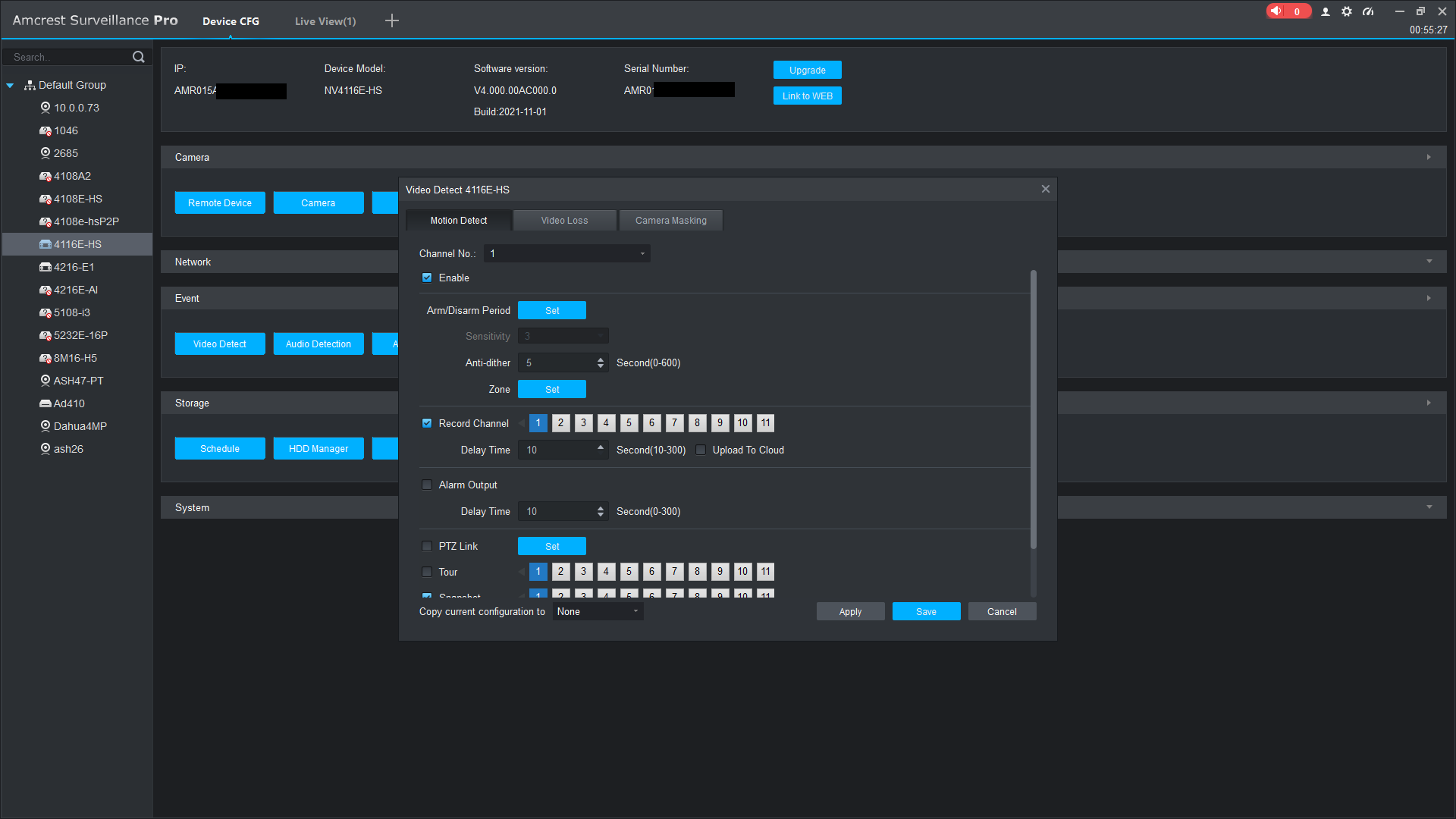Enable Upload To Cloud checkbox
The width and height of the screenshot is (1456, 819).
click(701, 450)
